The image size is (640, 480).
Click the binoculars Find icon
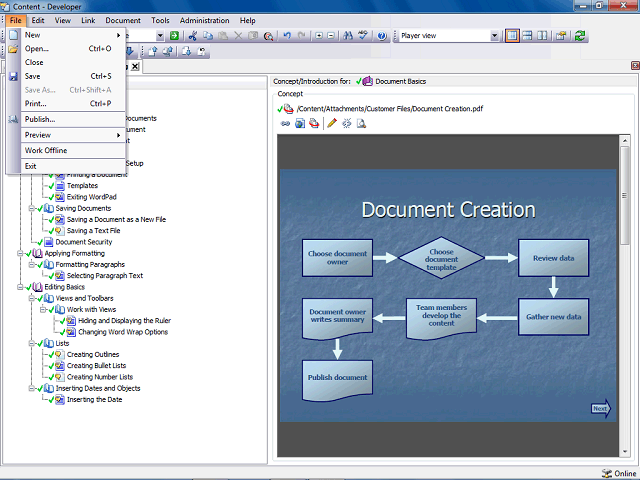347,36
